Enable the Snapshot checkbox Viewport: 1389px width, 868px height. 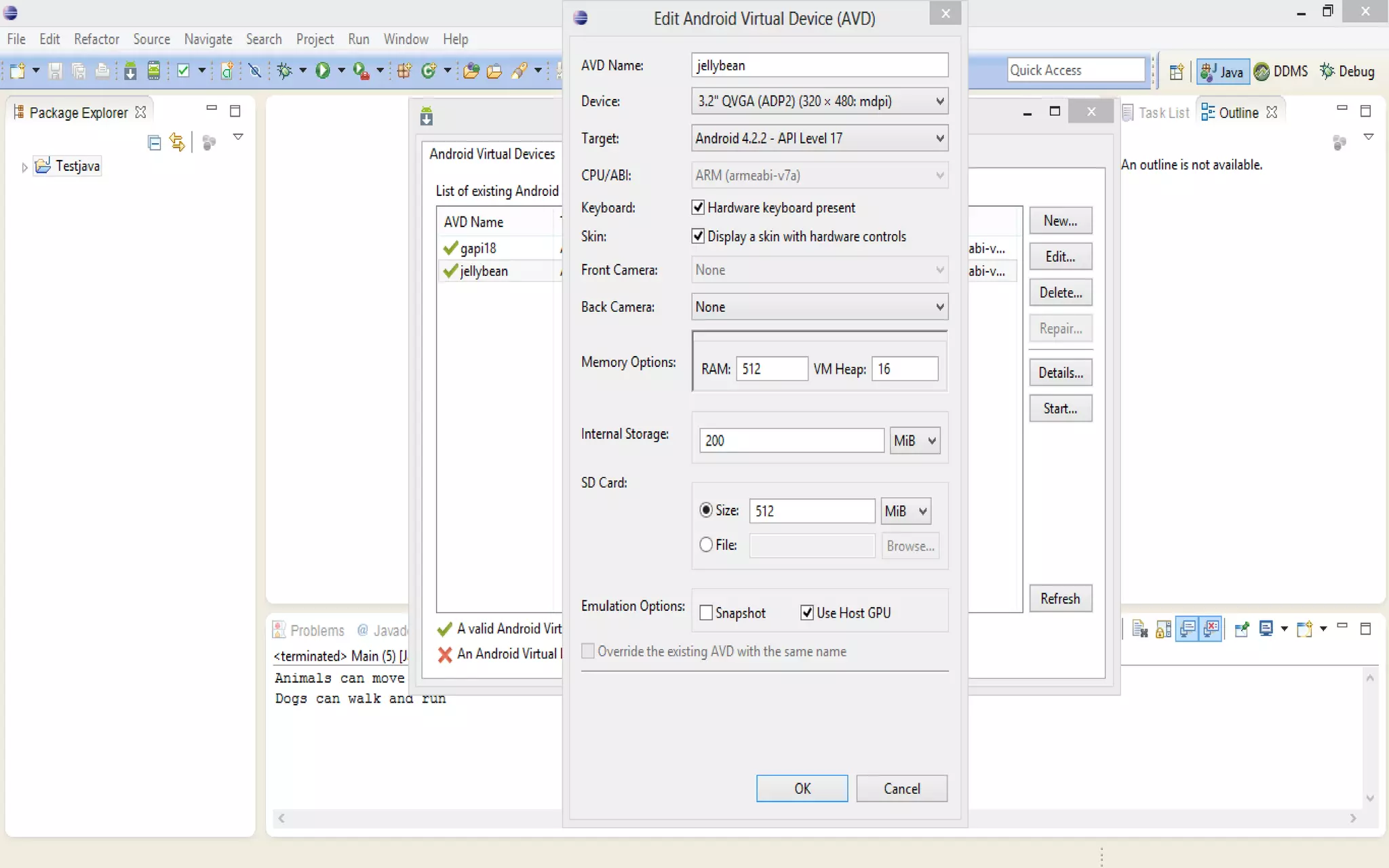click(x=706, y=613)
